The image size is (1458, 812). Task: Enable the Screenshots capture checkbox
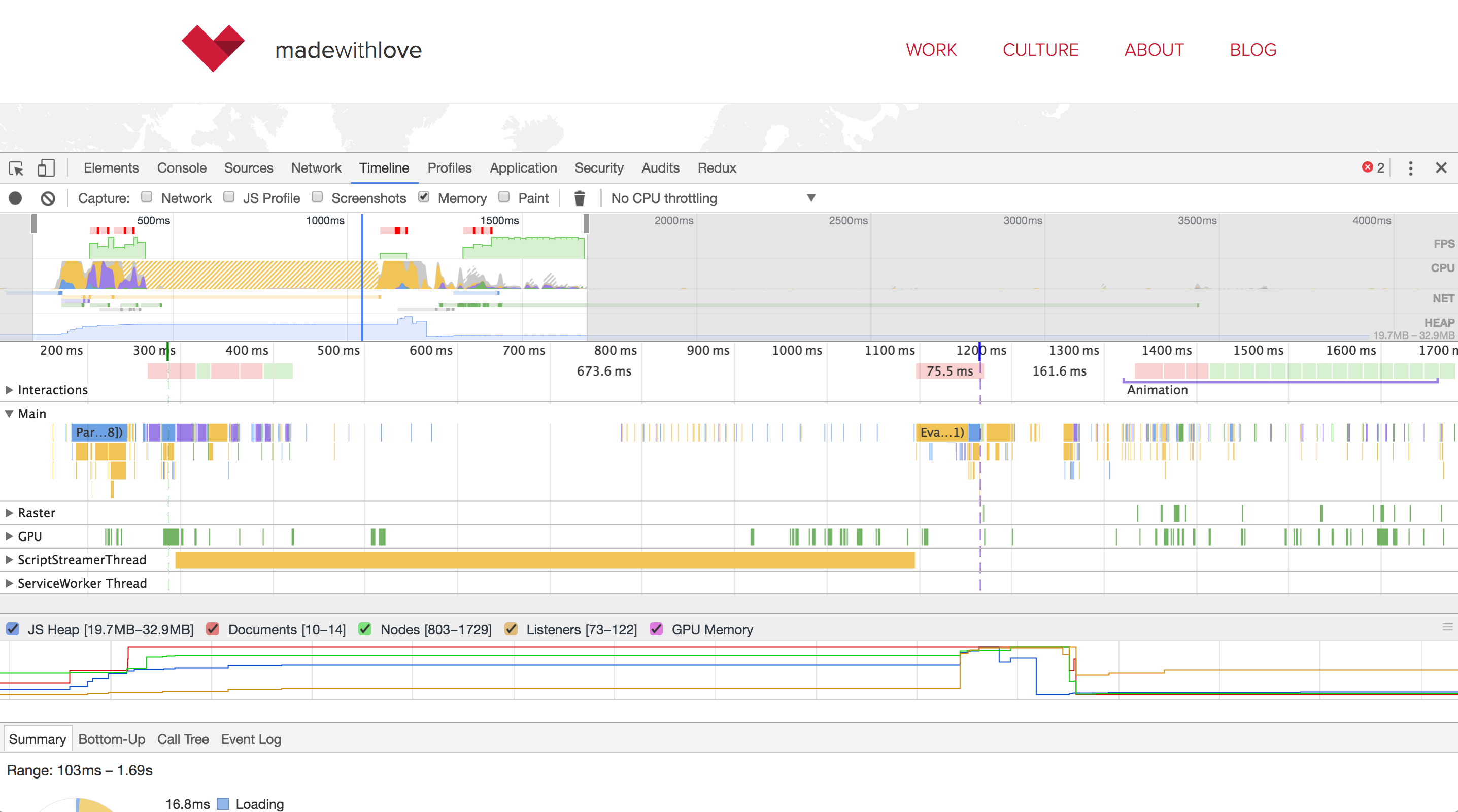(317, 197)
